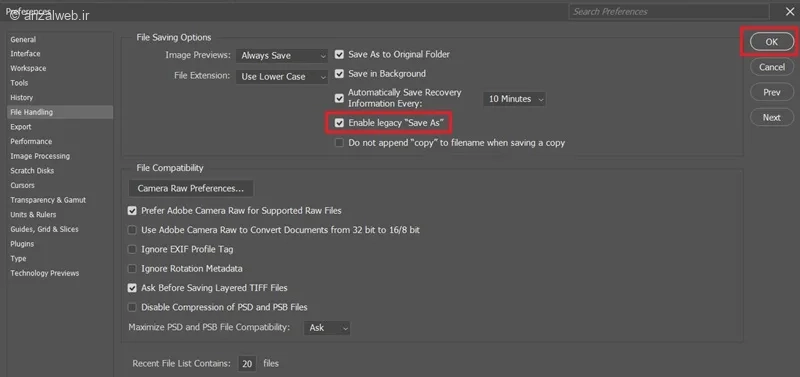Viewport: 800px width, 377px height.
Task: Open Image Previews dropdown
Action: (x=282, y=56)
